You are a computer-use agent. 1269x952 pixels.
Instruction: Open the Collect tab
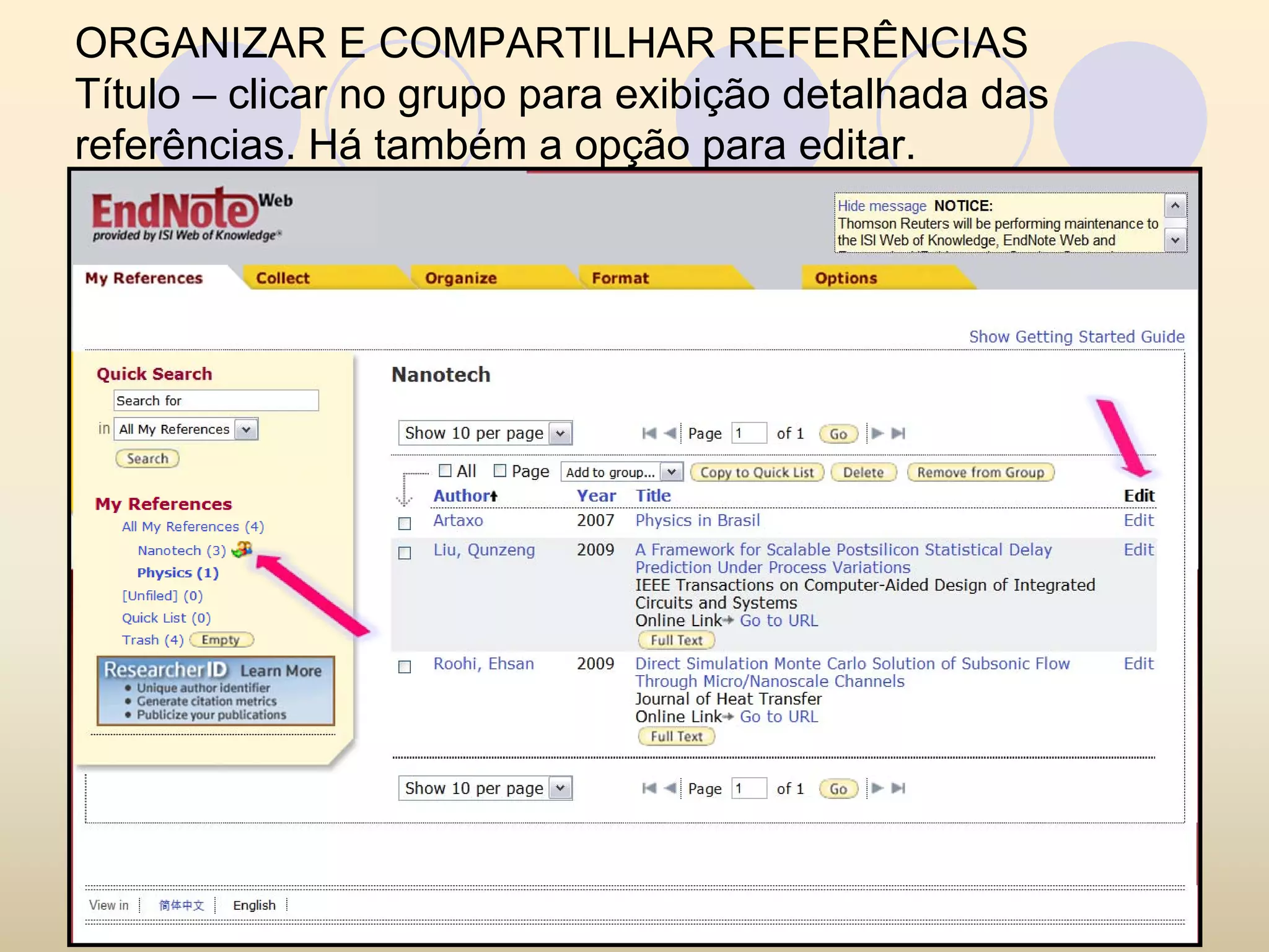283,278
